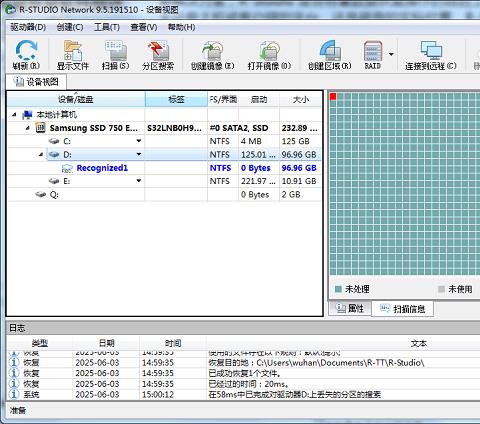Open the 驱动器(D) menu
Image resolution: width=480 pixels, height=424 pixels.
(28, 27)
